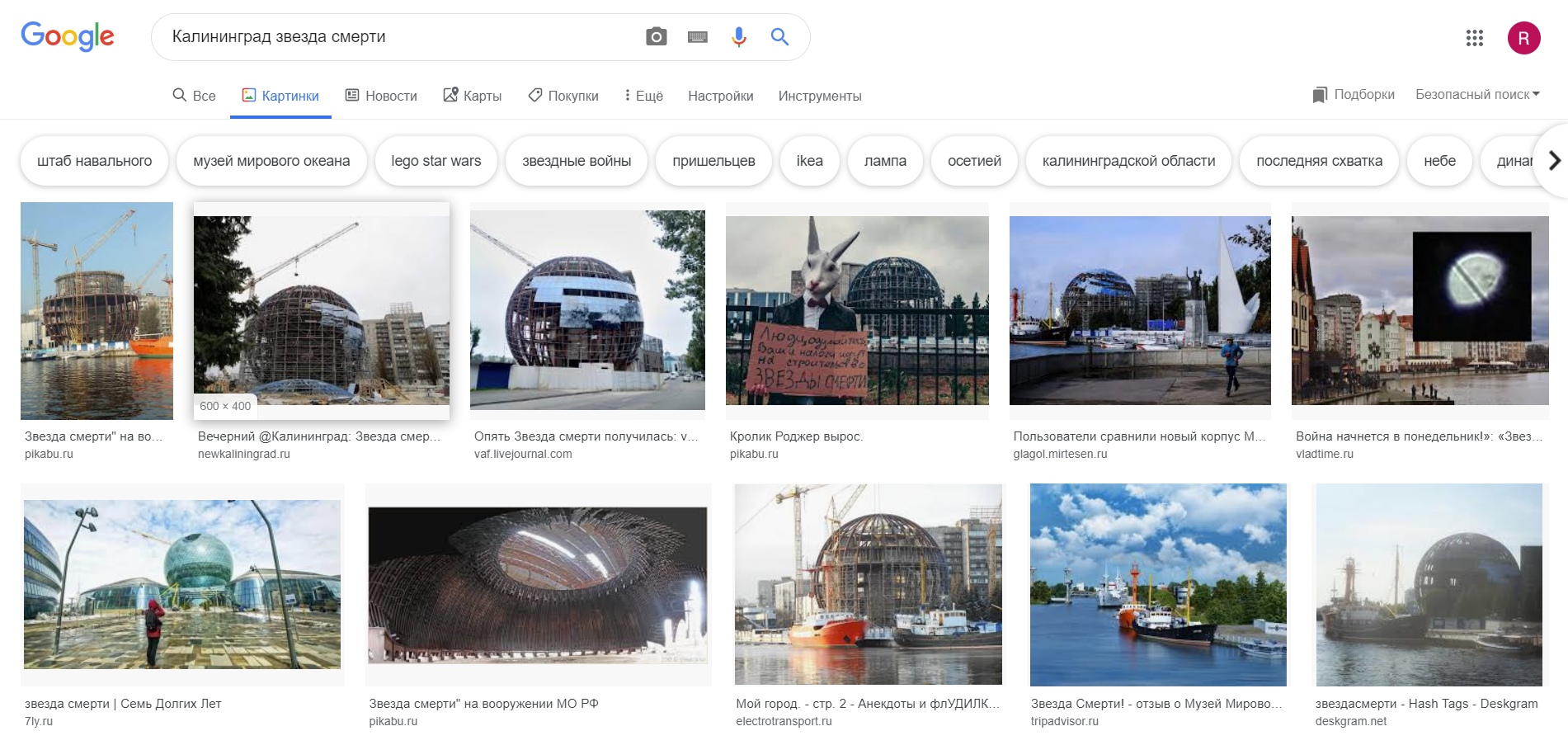This screenshot has width=1568, height=745.
Task: Open the Покупки tab
Action: click(x=563, y=96)
